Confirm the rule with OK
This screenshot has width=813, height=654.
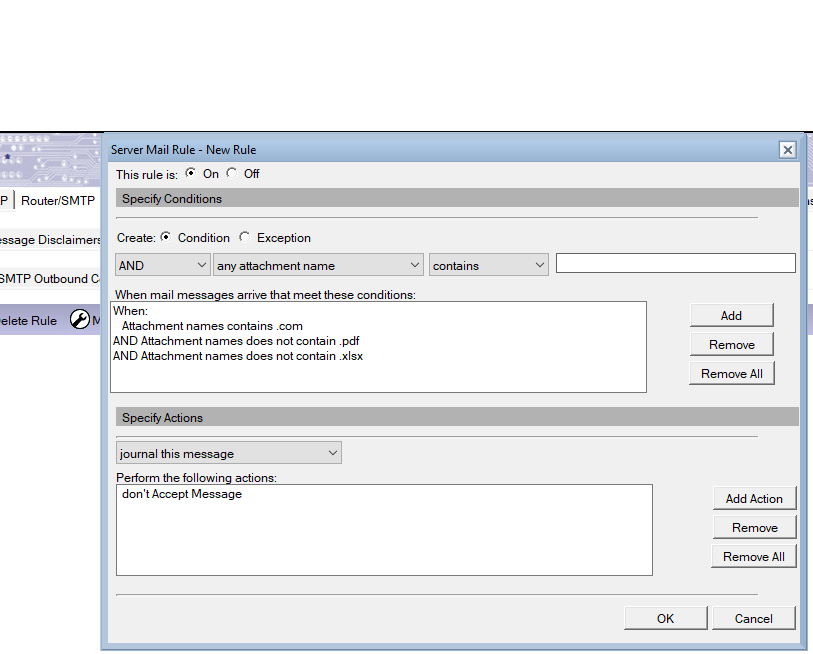click(665, 618)
